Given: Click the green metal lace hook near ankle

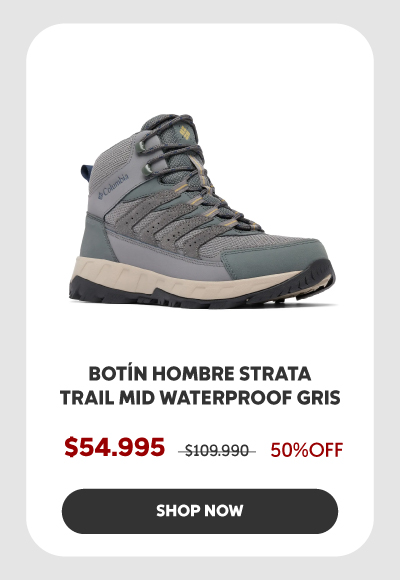Looking at the screenshot, I should coord(147,168).
